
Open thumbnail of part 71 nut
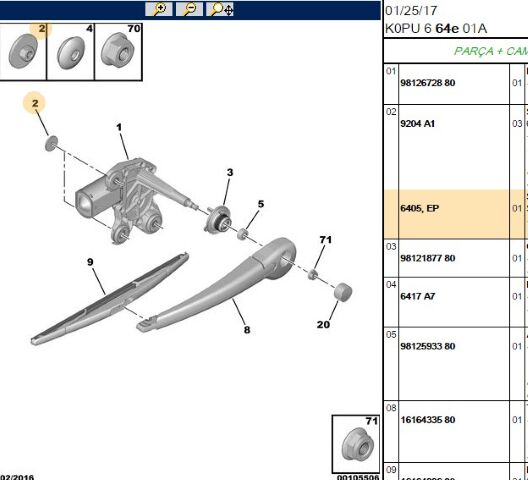click(356, 444)
